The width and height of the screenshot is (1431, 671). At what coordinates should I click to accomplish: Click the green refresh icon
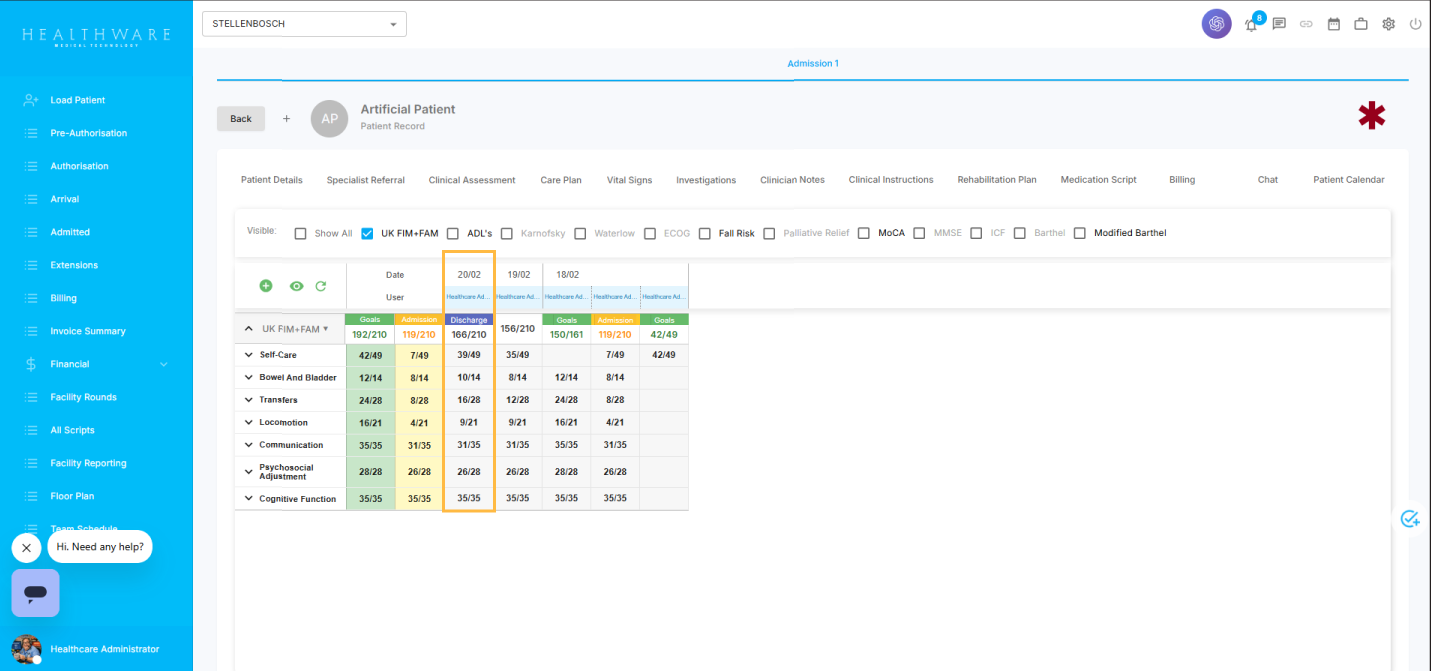[x=321, y=286]
